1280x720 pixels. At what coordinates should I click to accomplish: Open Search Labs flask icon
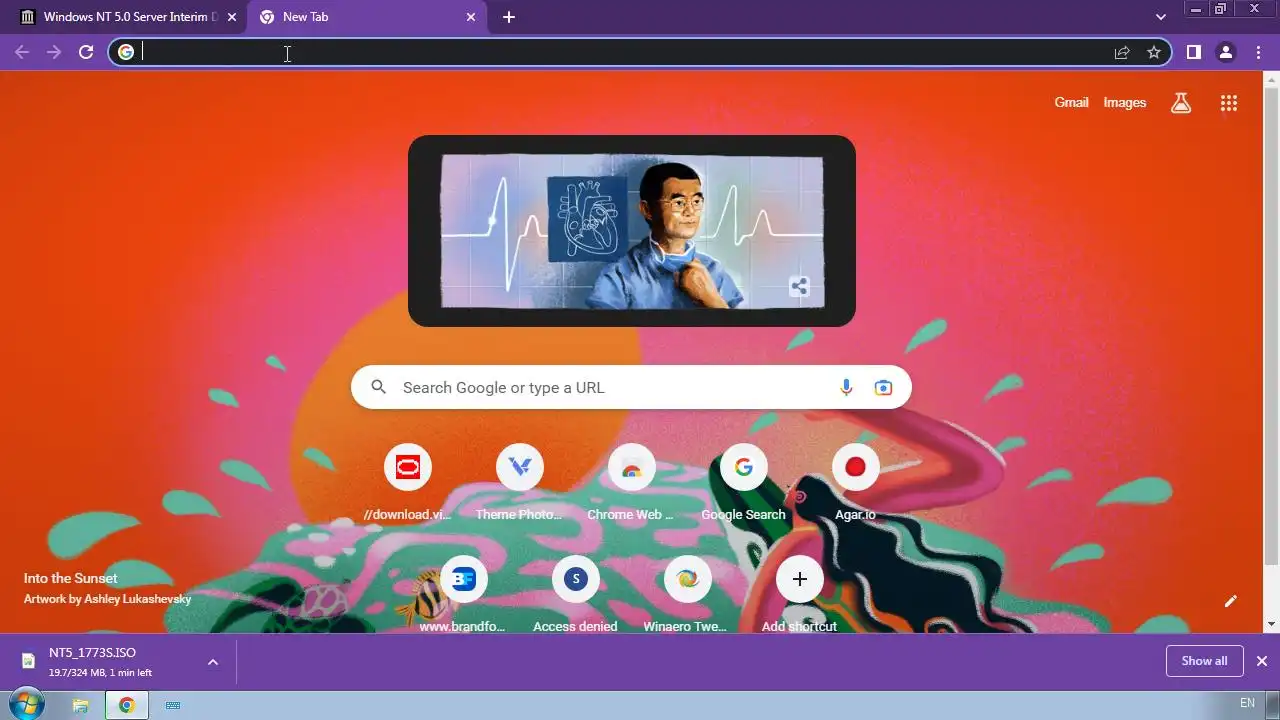point(1181,102)
